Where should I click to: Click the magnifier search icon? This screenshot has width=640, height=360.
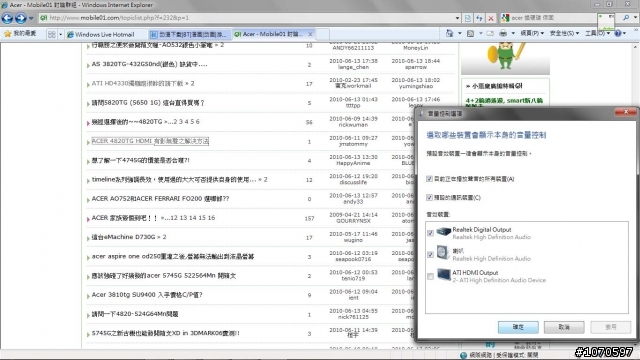tap(626, 18)
